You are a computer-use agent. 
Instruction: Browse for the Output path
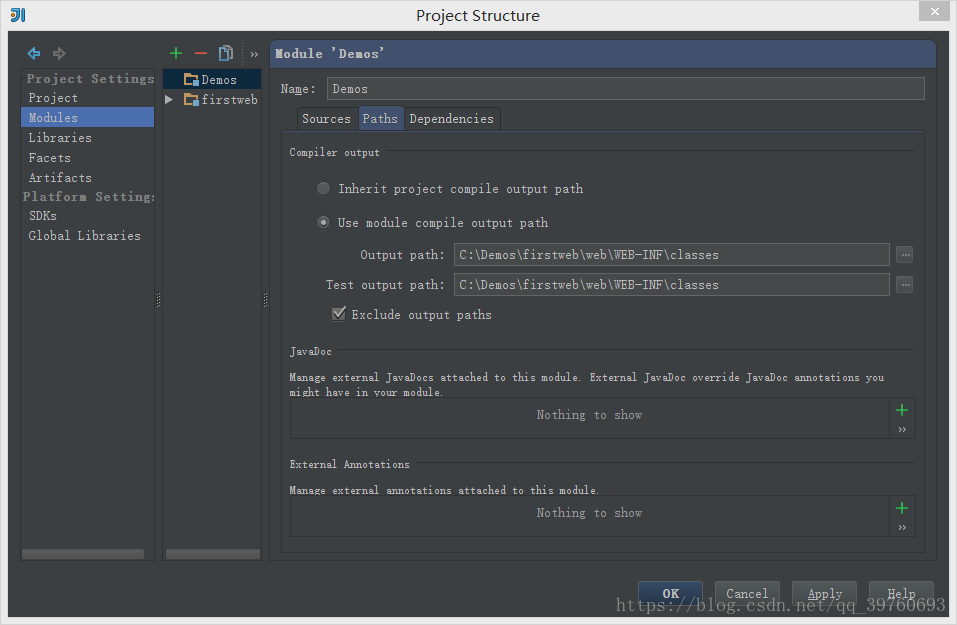tap(905, 255)
